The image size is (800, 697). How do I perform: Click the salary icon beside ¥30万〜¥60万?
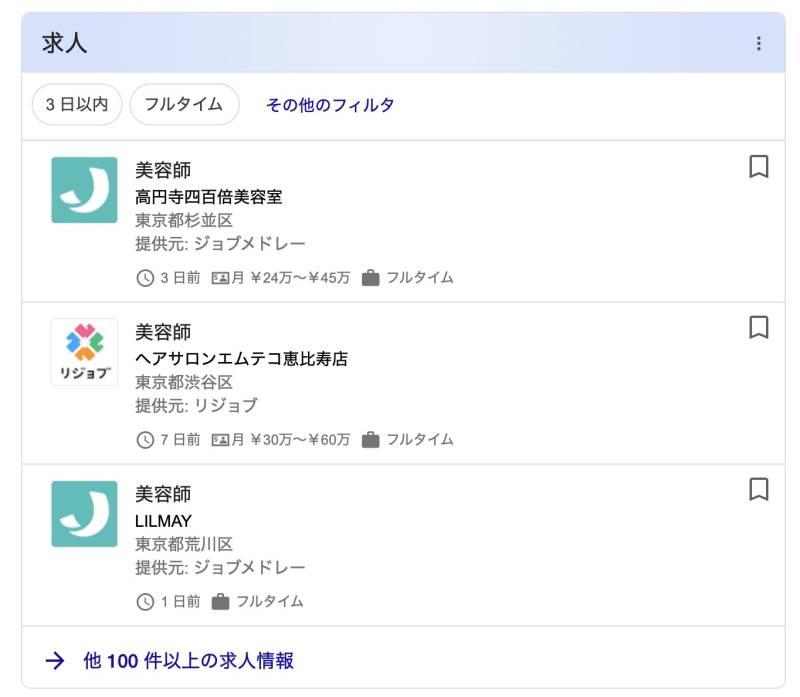coord(221,440)
